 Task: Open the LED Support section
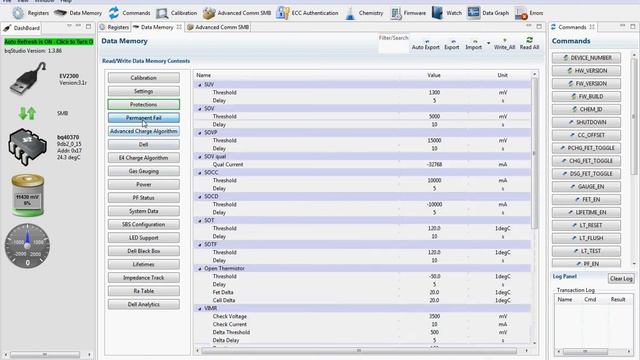[144, 238]
